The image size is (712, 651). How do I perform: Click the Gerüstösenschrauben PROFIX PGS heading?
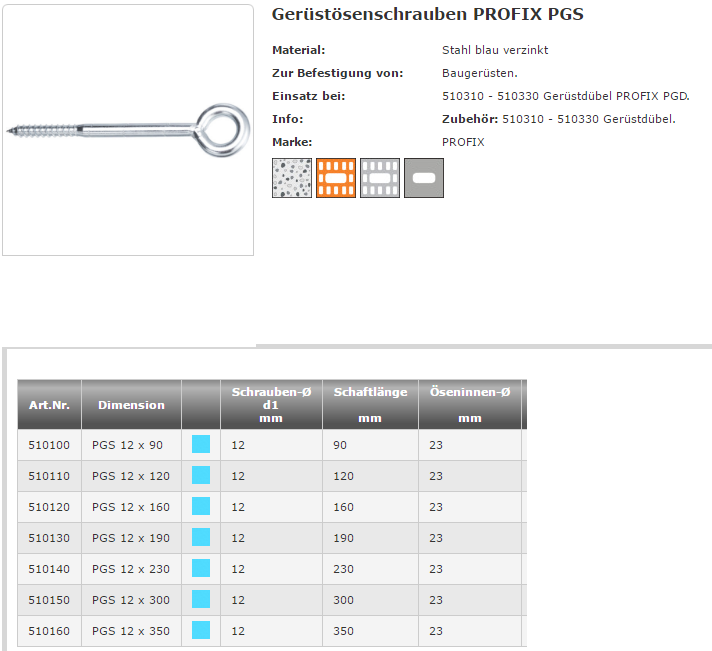[427, 15]
